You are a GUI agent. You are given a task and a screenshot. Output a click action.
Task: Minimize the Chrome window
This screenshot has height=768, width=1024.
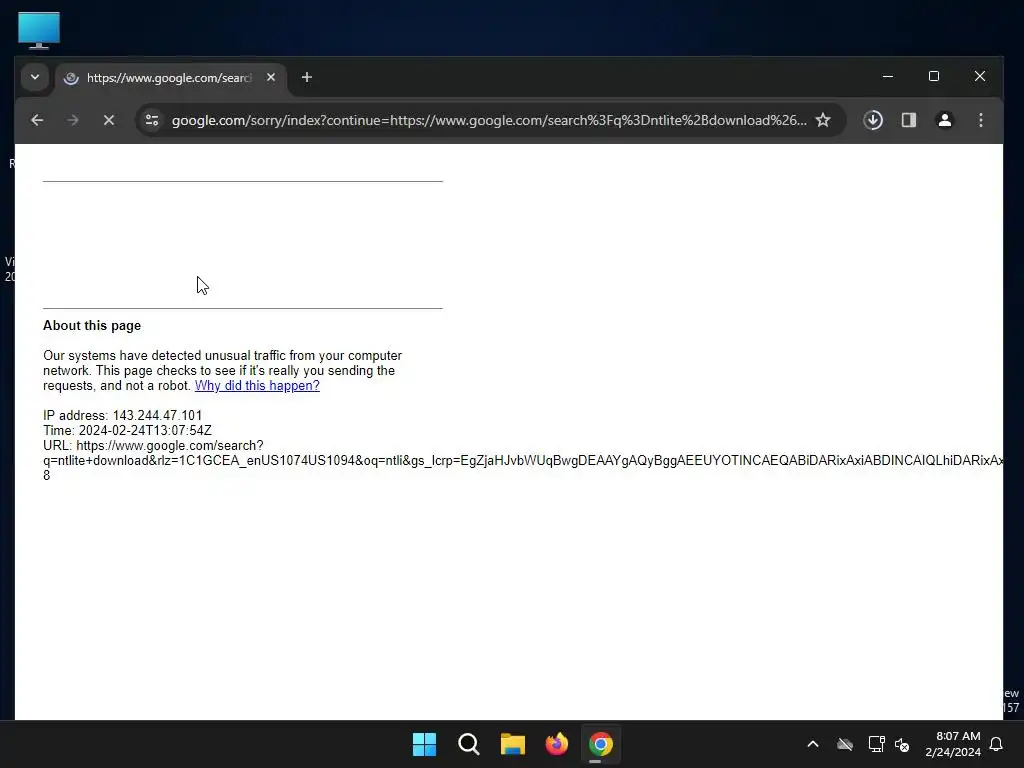888,76
